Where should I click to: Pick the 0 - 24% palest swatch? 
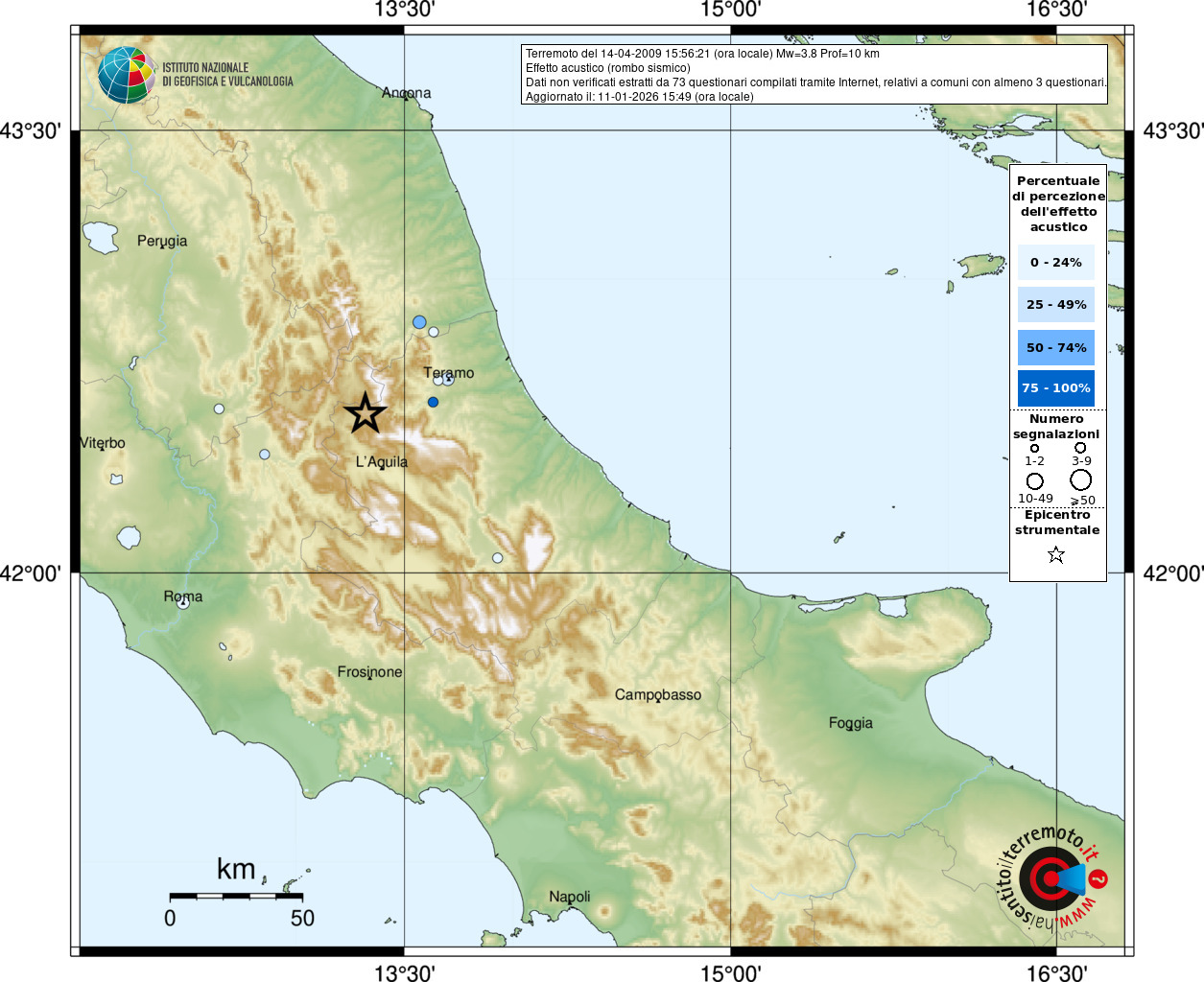pyautogui.click(x=1055, y=263)
